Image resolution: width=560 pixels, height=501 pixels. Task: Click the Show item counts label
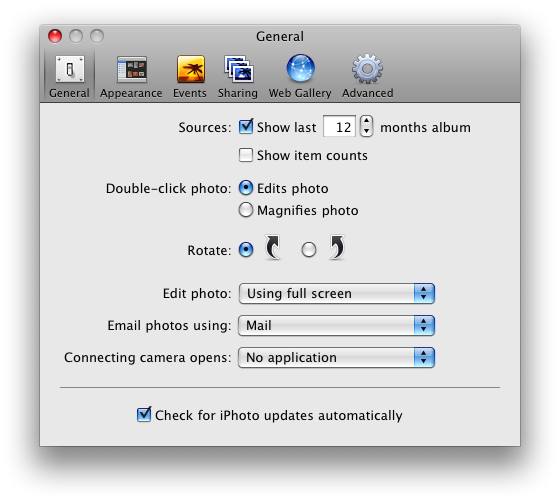tap(312, 156)
